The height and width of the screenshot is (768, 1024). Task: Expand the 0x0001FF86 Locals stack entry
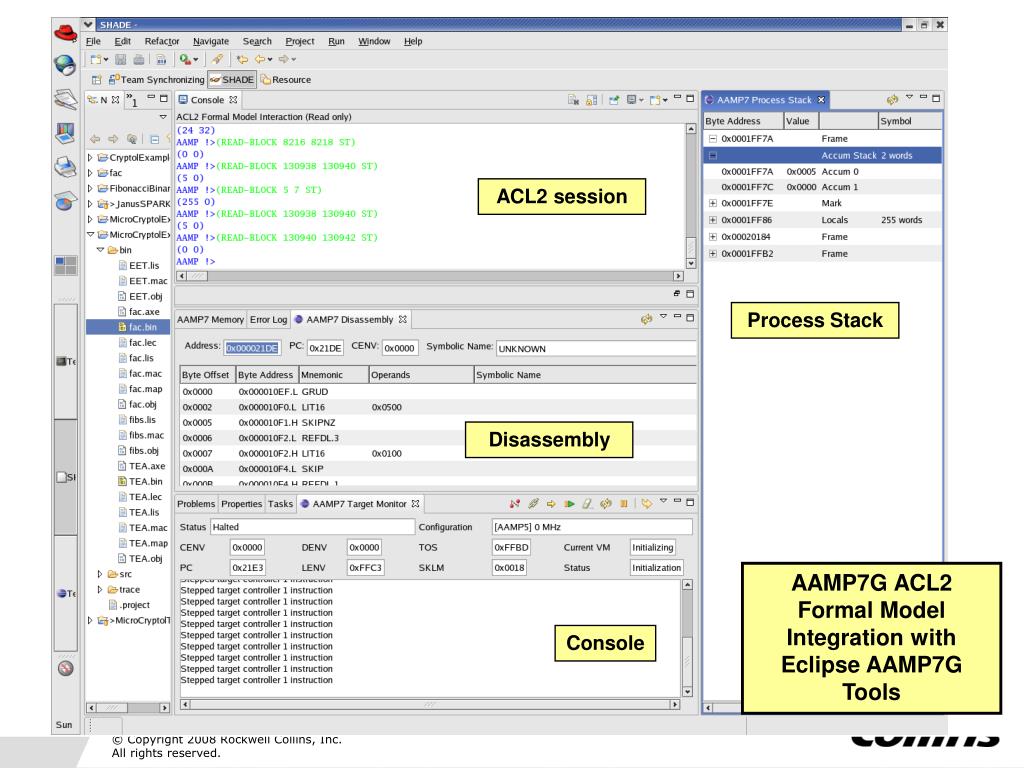(x=712, y=220)
